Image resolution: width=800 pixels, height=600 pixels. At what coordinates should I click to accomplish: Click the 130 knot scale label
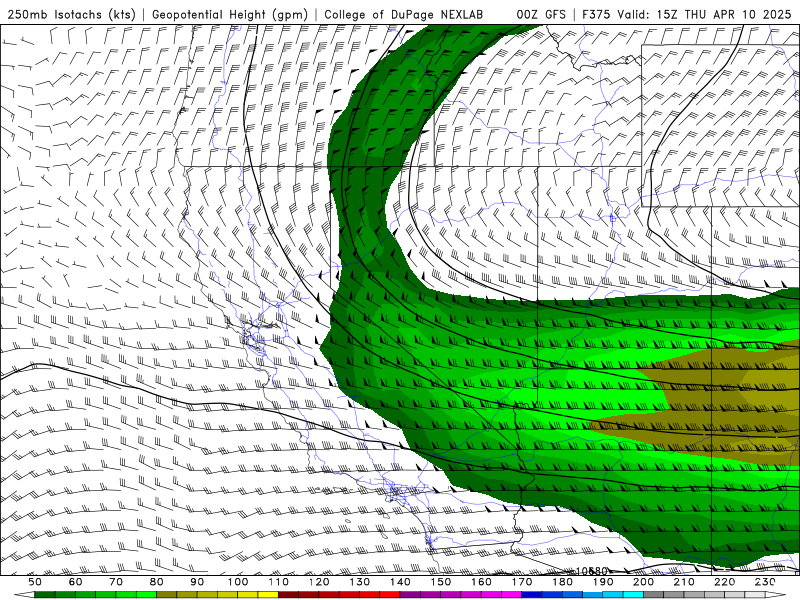point(360,582)
